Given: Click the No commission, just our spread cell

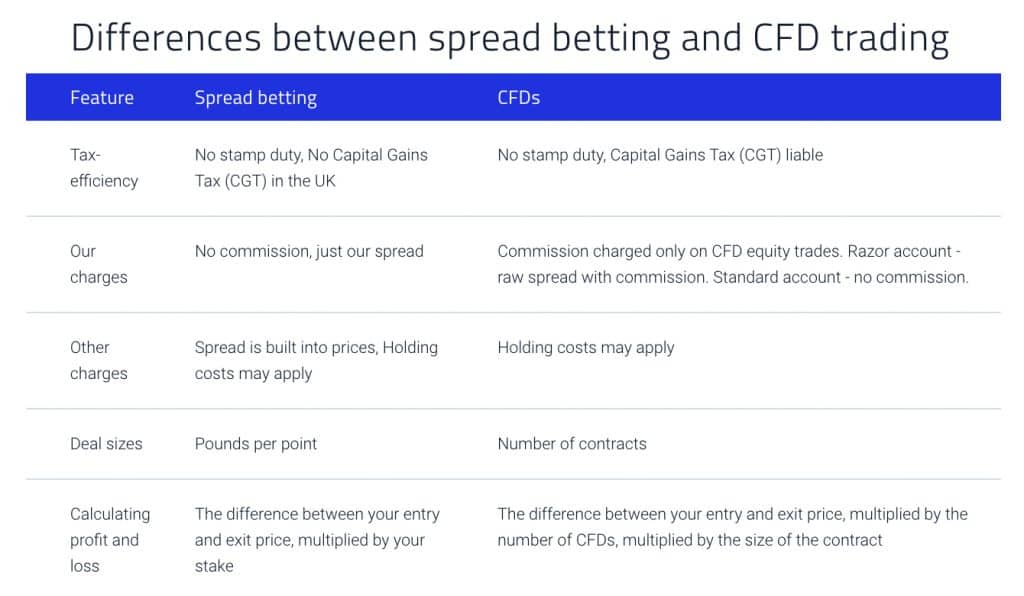Looking at the screenshot, I should pyautogui.click(x=309, y=251).
